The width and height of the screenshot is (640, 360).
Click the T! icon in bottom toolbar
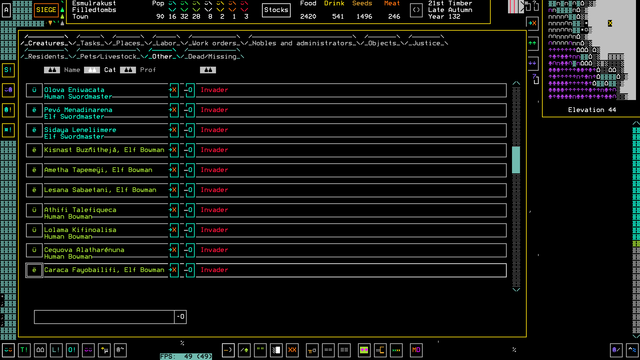tap(24, 350)
